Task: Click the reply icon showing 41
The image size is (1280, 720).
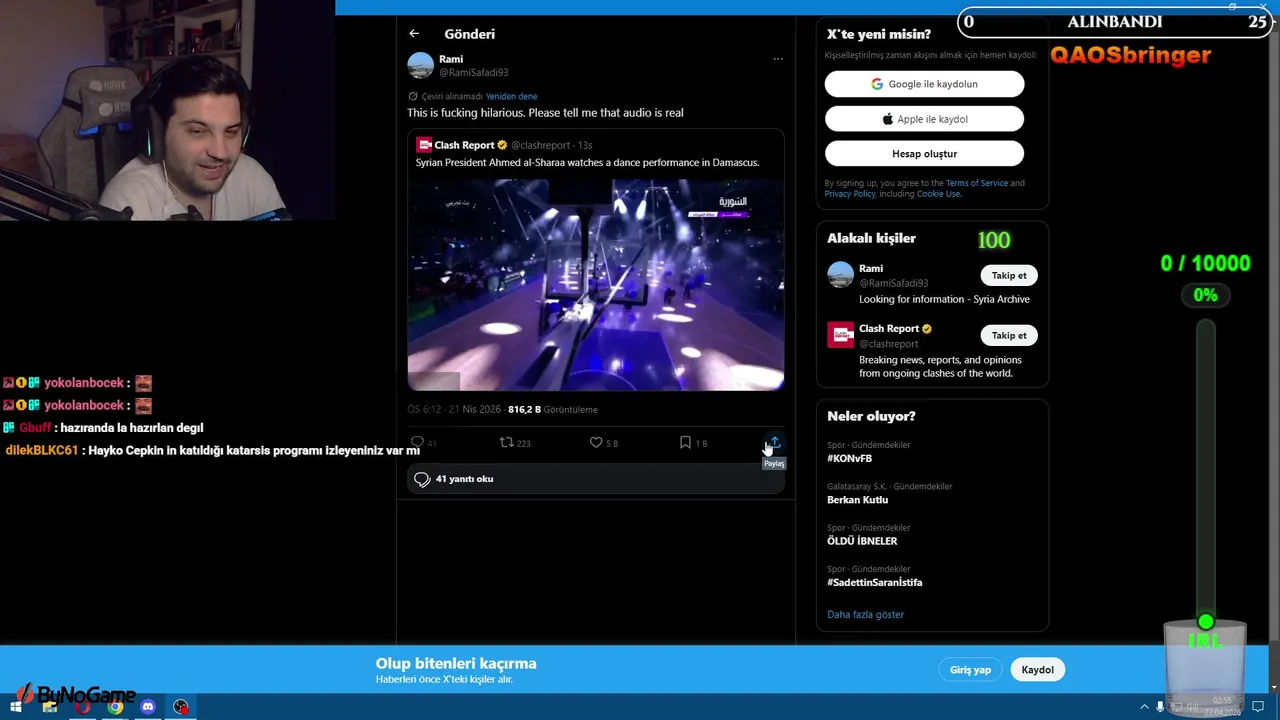Action: click(418, 442)
